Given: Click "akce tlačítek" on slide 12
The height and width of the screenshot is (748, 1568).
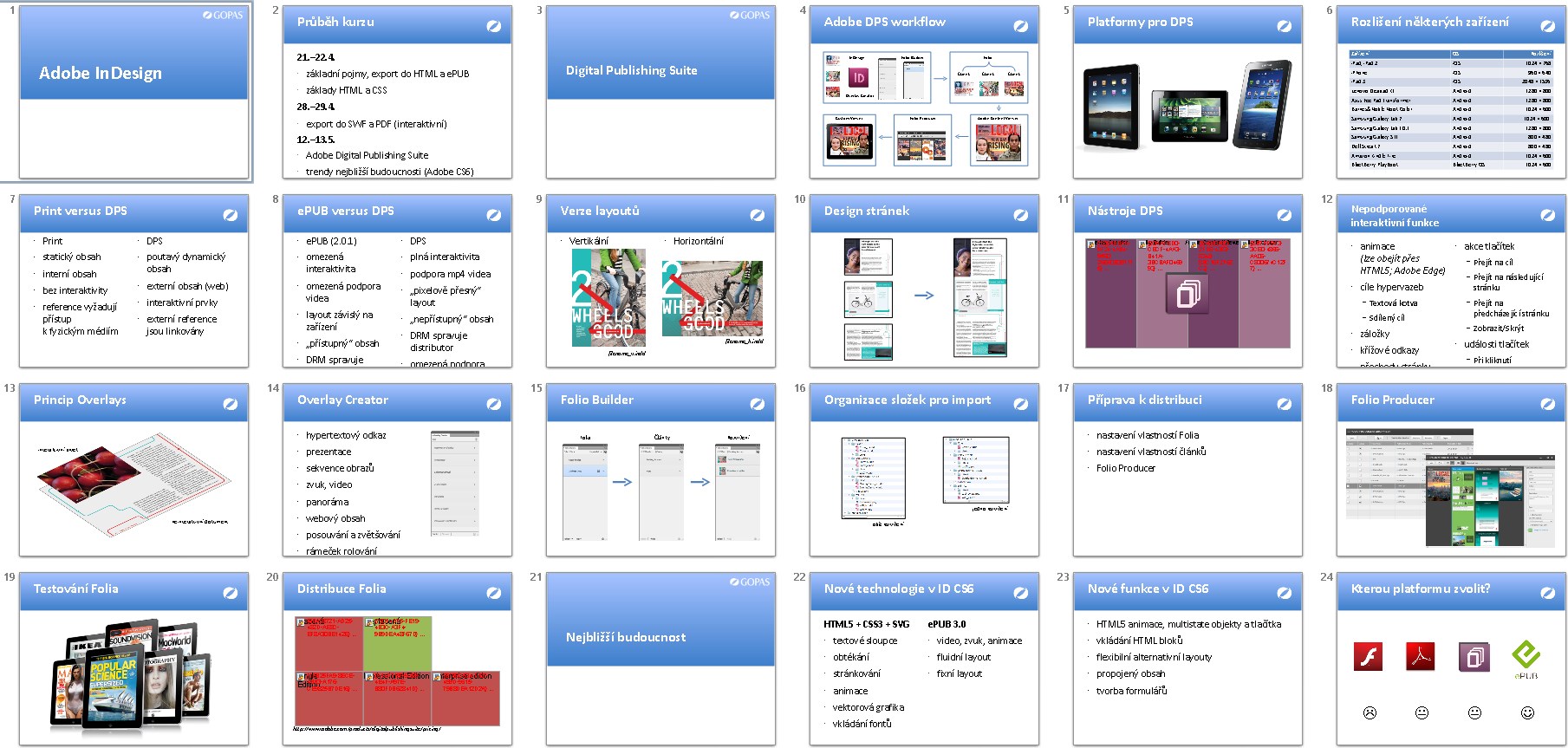Looking at the screenshot, I should tap(1489, 246).
